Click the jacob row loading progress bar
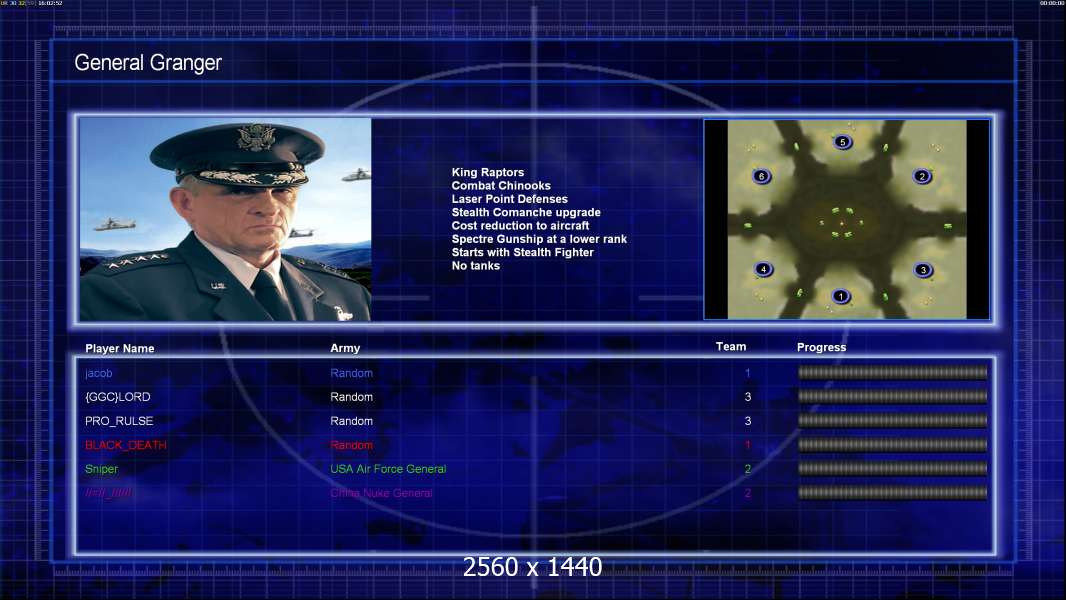The image size is (1066, 600). [x=892, y=372]
